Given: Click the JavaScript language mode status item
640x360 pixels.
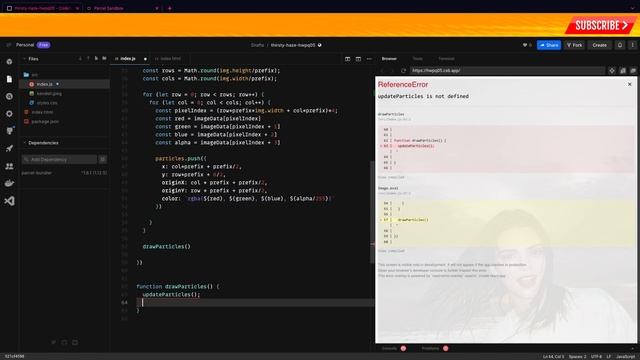Looking at the screenshot, I should pos(626,357).
